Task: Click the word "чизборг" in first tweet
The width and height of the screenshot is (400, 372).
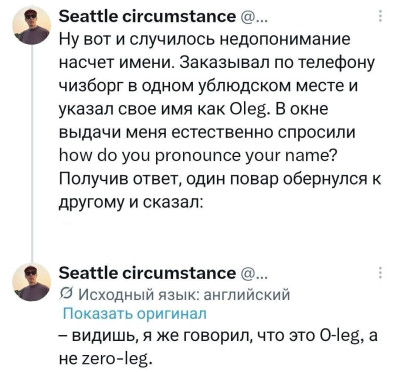Action: (x=91, y=87)
